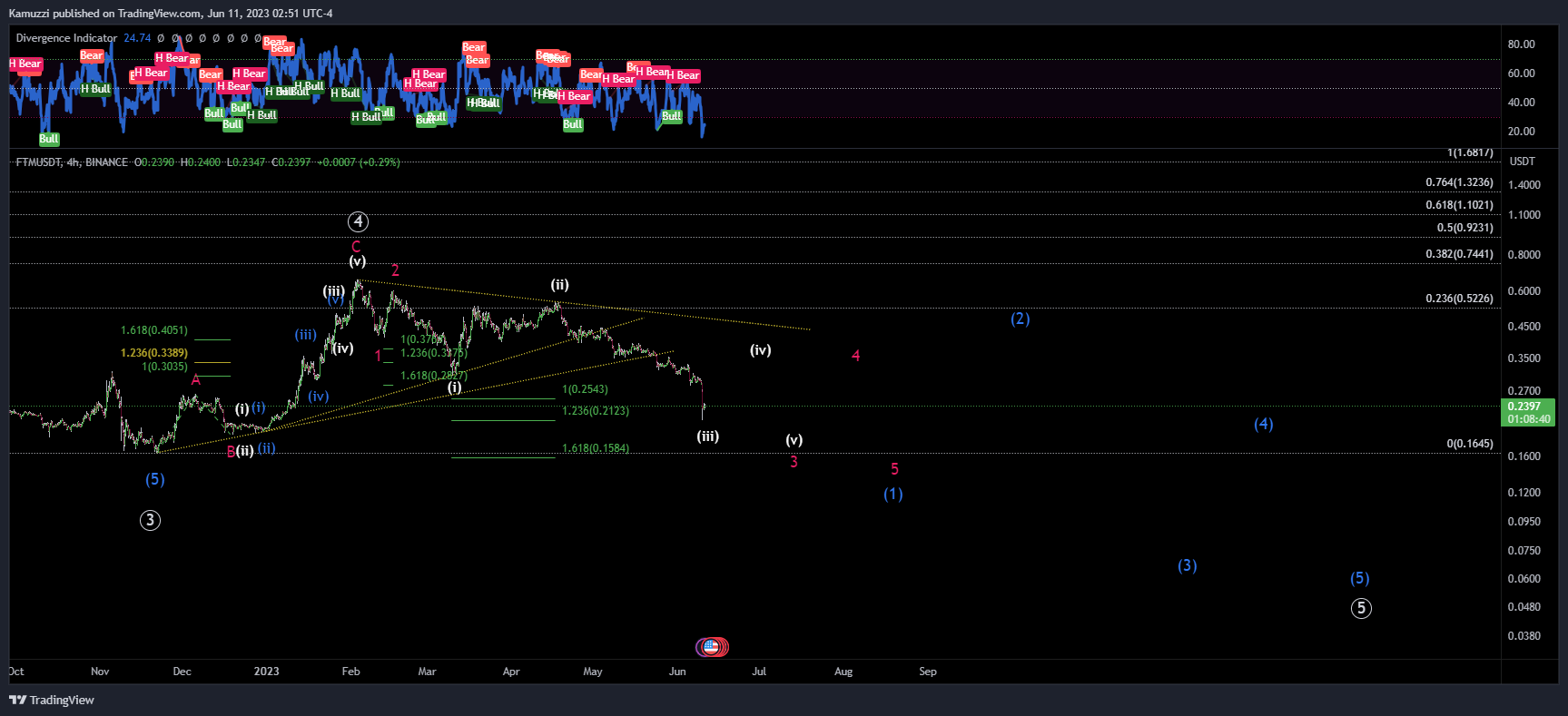Click the Sep label on time axis
The height and width of the screenshot is (716, 1568).
tap(927, 672)
